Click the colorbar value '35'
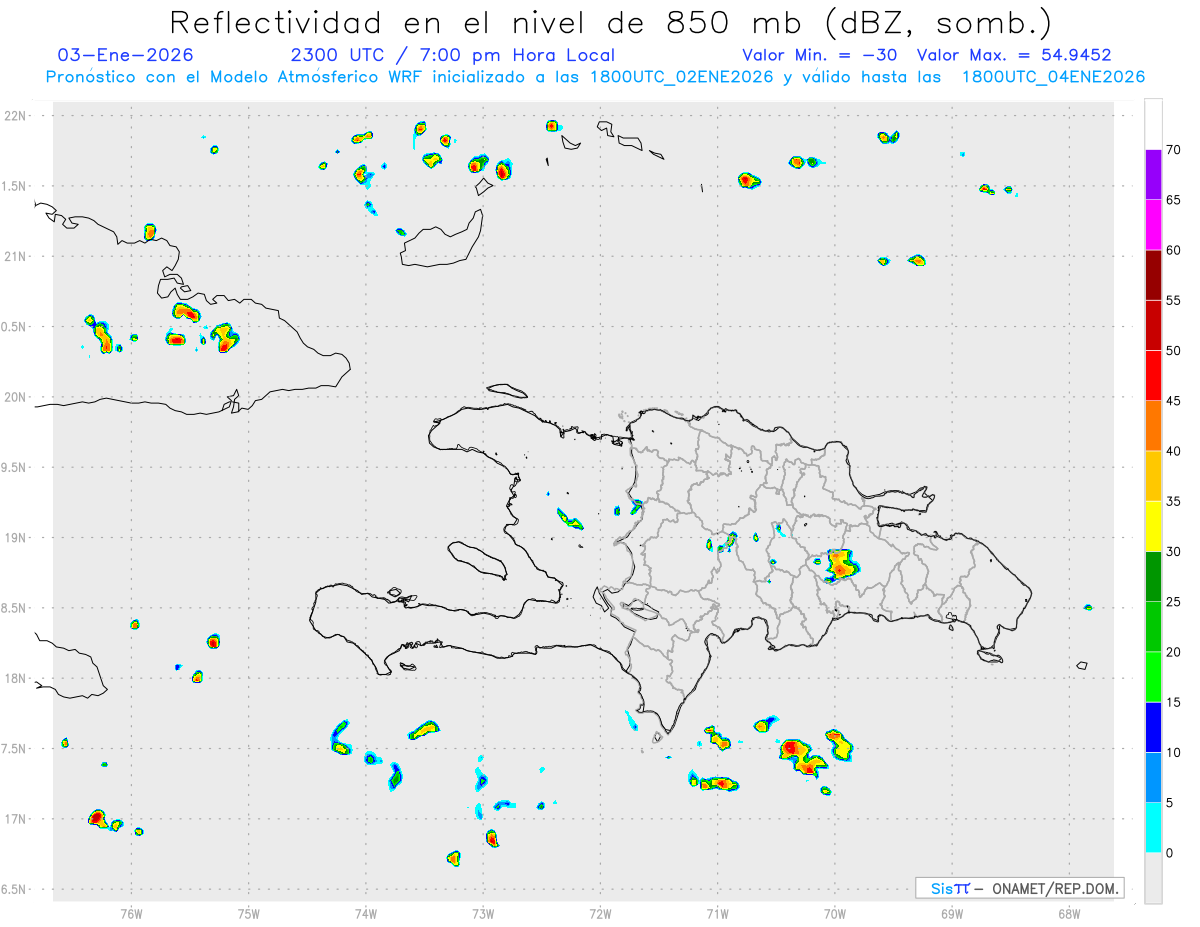1200x927 pixels. pos(1174,501)
